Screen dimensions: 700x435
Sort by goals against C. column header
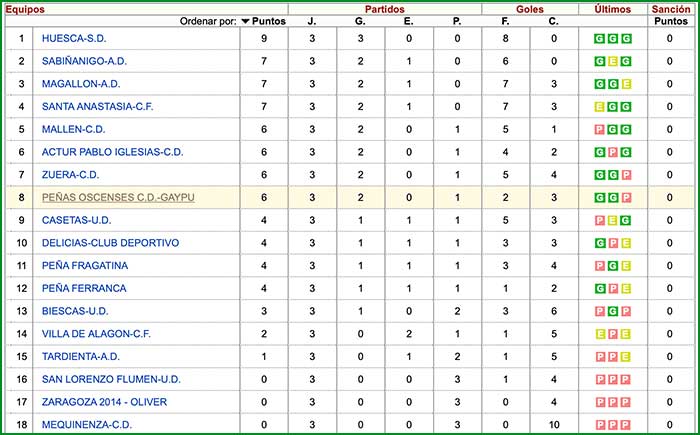pyautogui.click(x=554, y=21)
